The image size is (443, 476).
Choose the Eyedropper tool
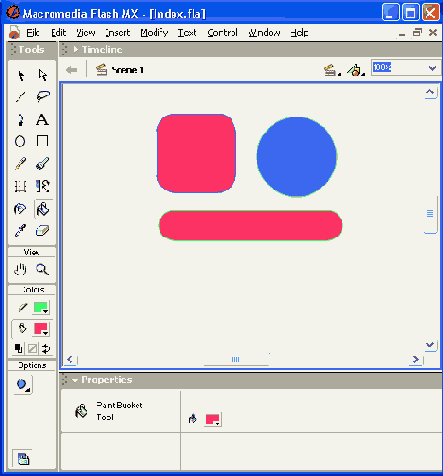(x=20, y=231)
